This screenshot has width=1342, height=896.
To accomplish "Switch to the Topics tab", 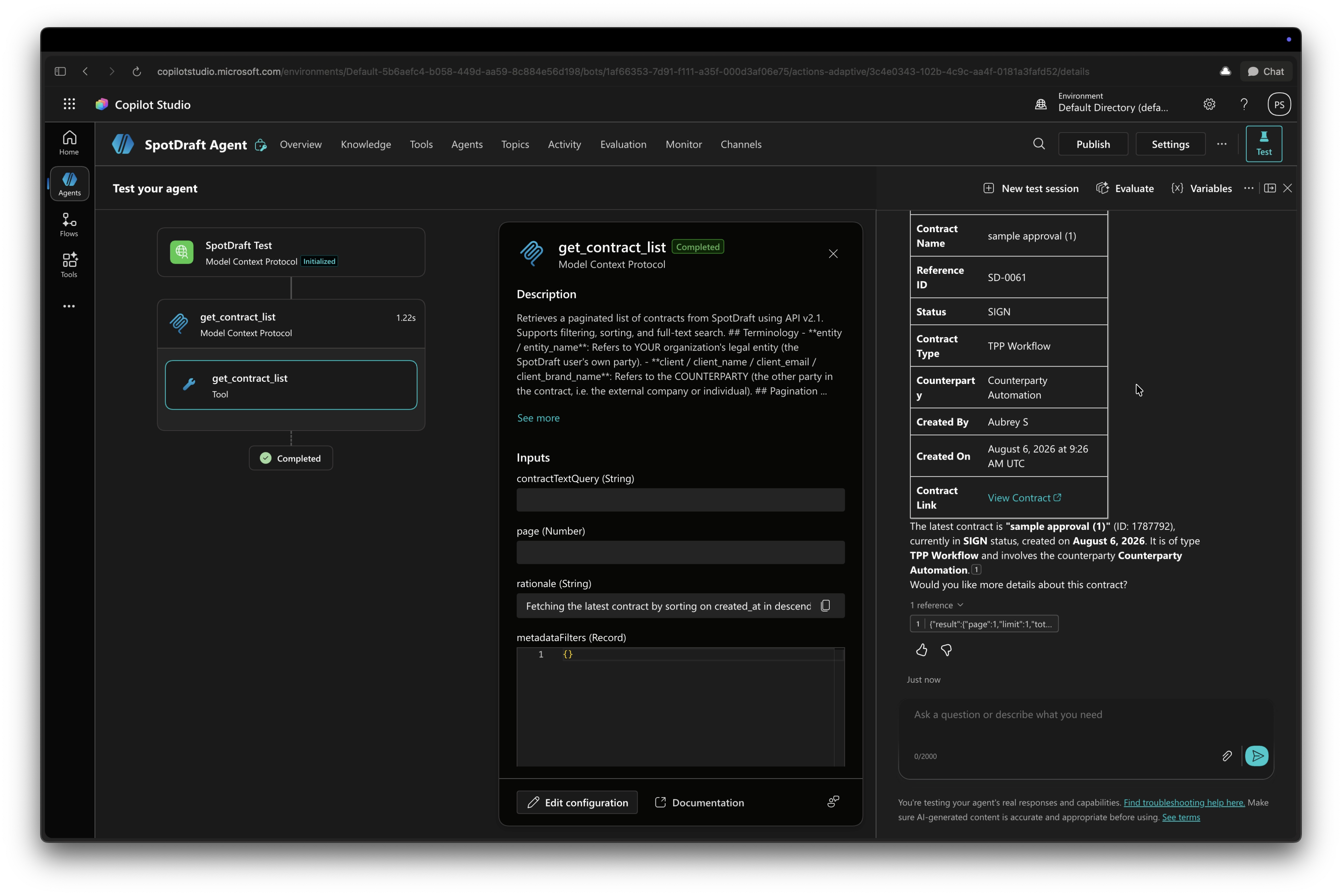I will pos(515,144).
